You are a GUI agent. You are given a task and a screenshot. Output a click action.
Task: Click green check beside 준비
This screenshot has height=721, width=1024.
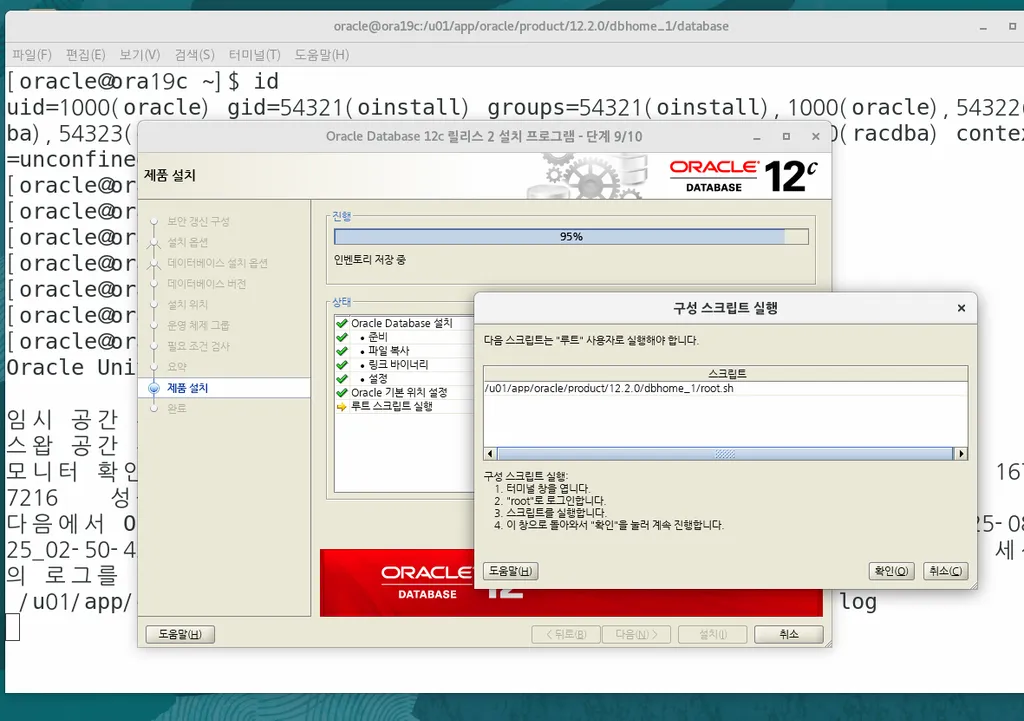342,337
